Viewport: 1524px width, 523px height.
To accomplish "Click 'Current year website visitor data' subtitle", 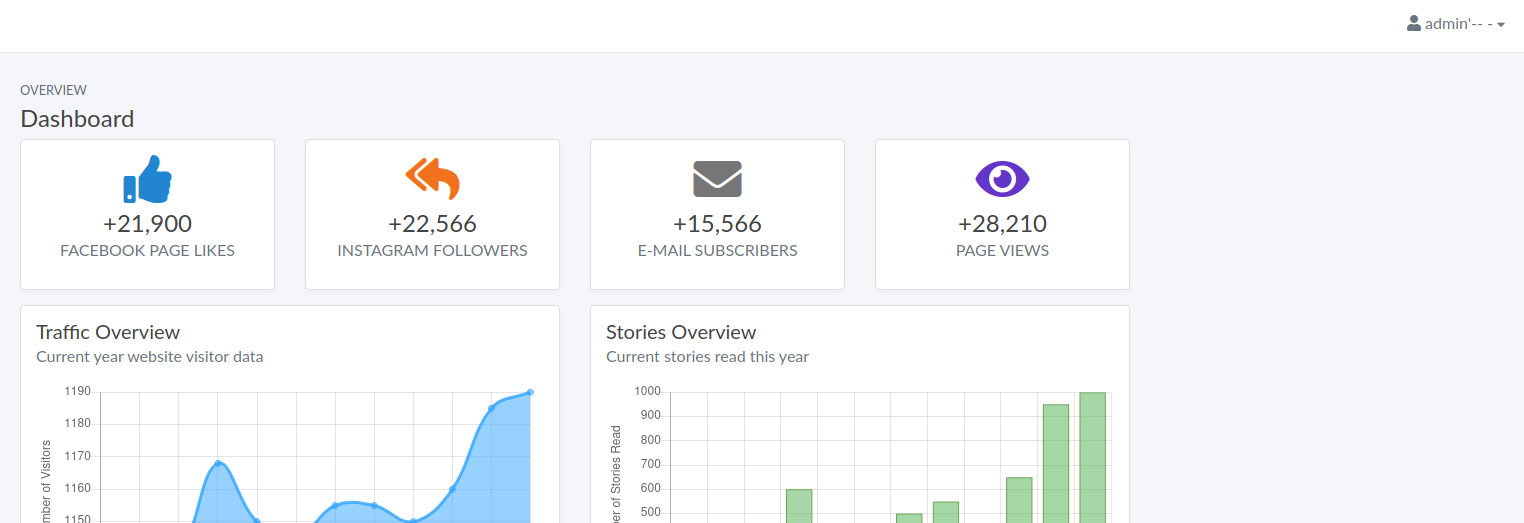I will (x=150, y=356).
